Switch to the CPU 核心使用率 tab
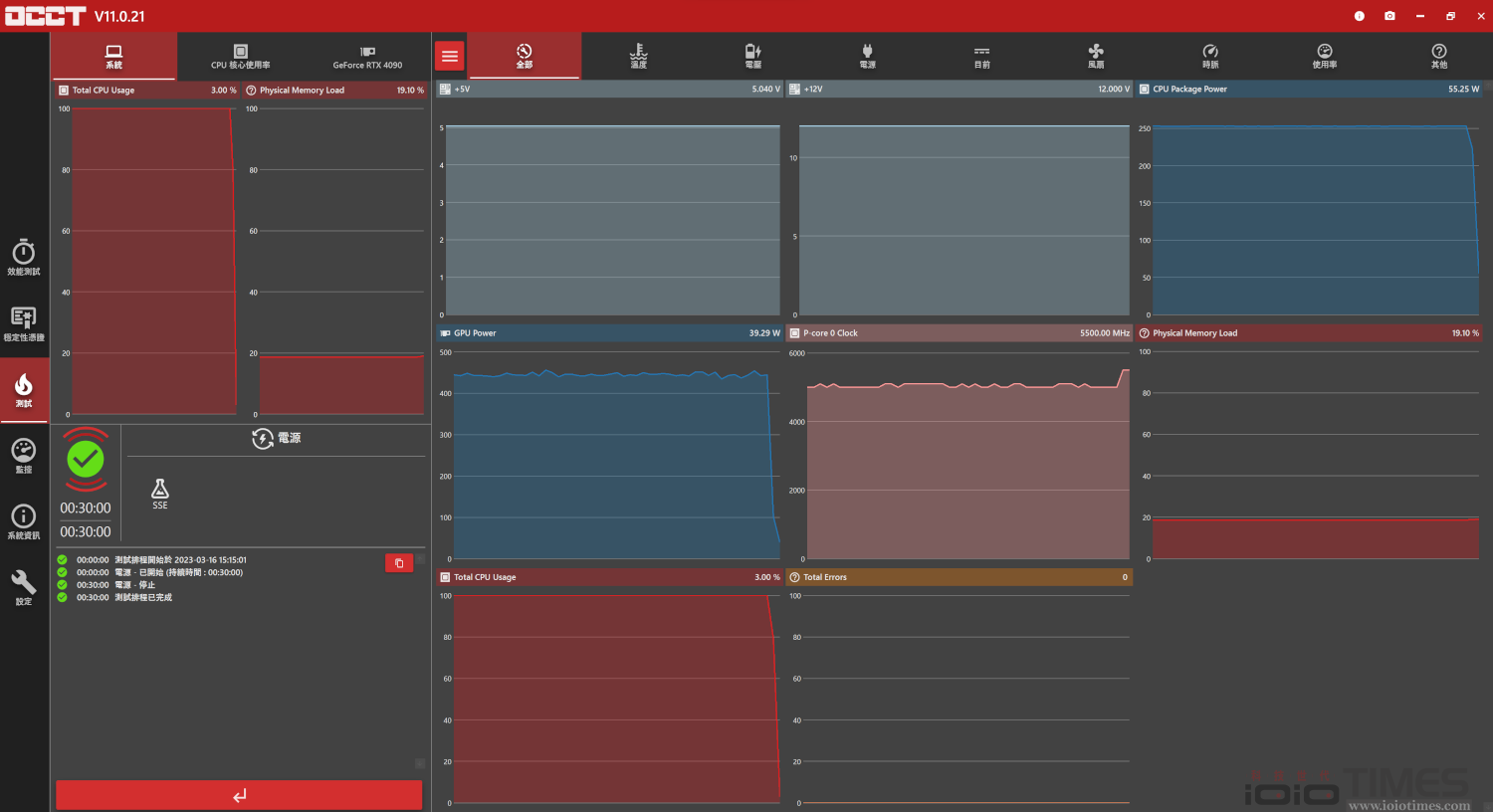 tap(240, 57)
